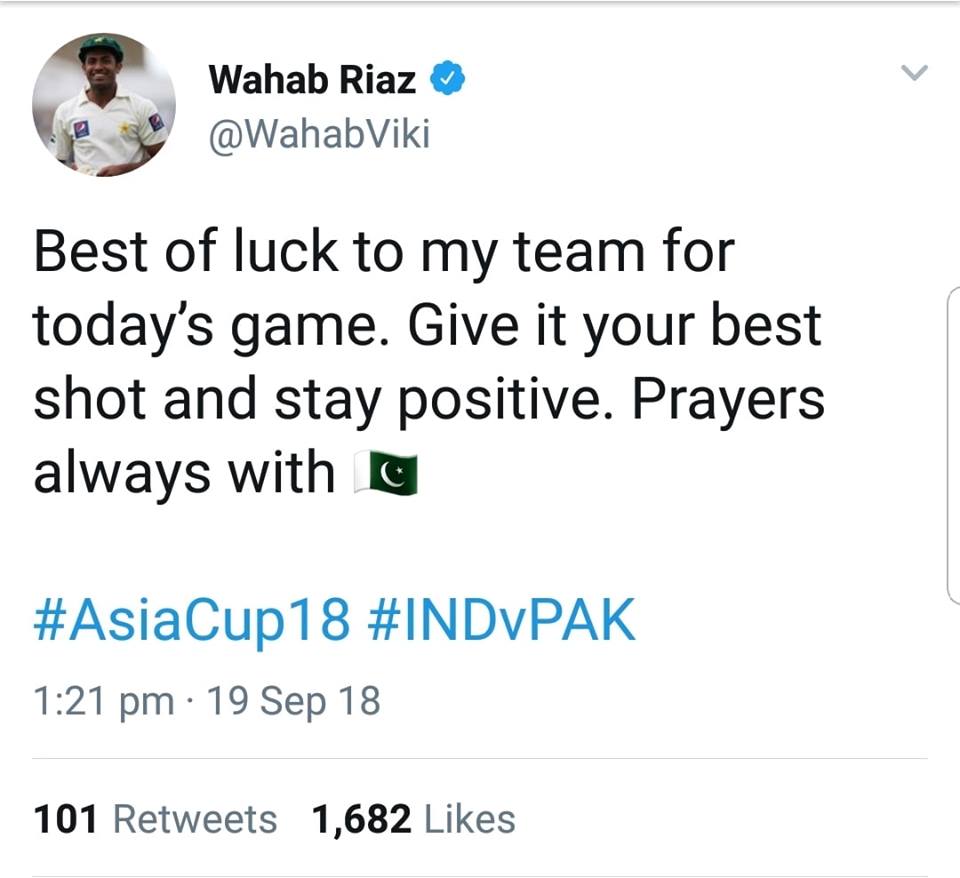View the Retweets label

(x=195, y=819)
